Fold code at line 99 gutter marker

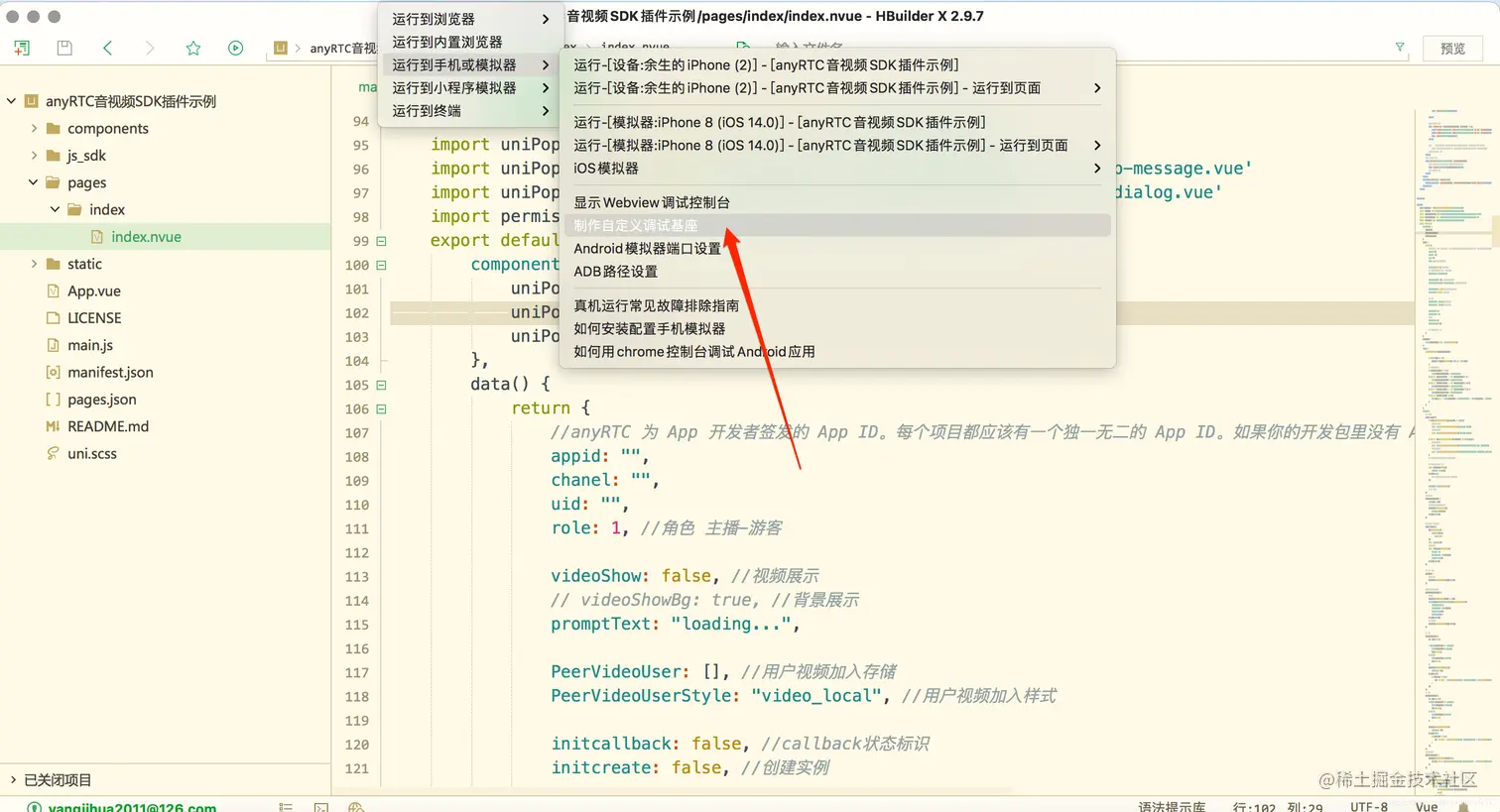click(381, 241)
